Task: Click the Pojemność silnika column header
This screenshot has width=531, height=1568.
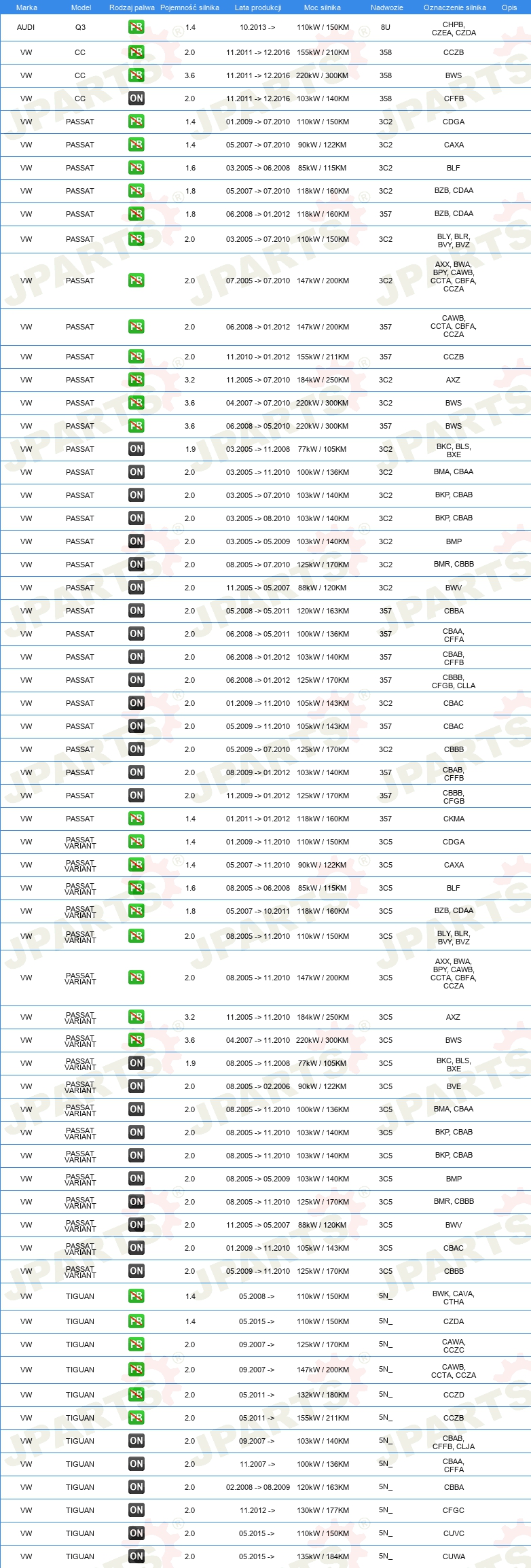Action: (x=189, y=7)
